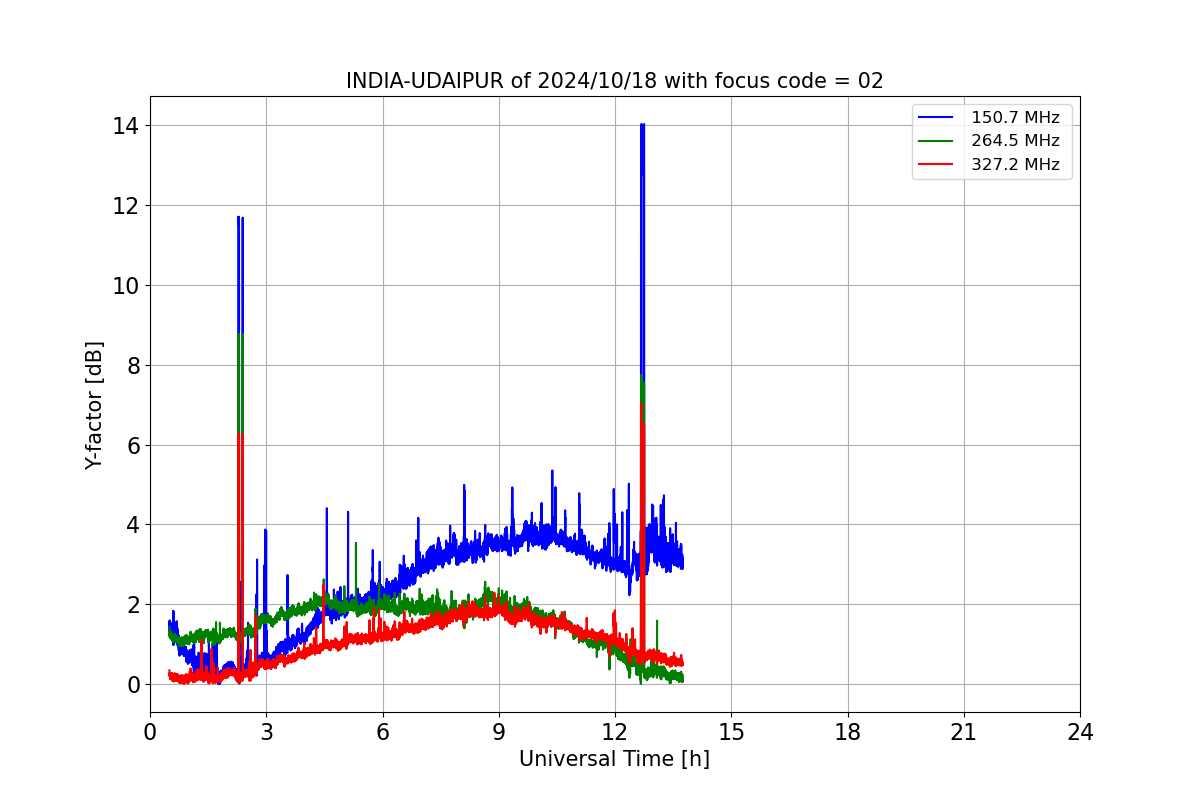The width and height of the screenshot is (1200, 800).
Task: Click y-axis tick label 14
Action: coord(125,126)
